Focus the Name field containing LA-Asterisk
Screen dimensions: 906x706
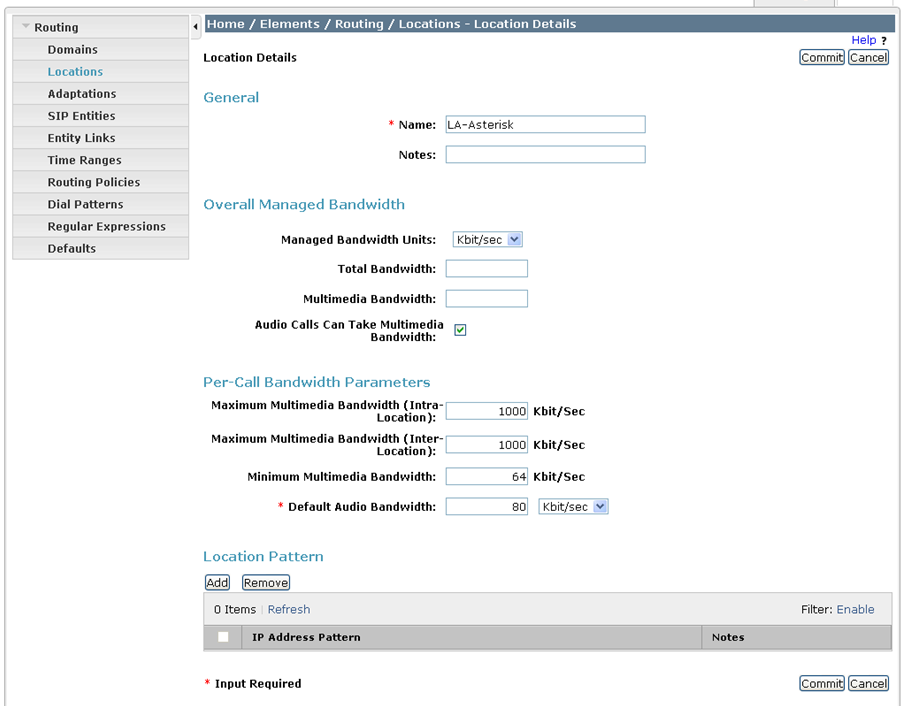pos(545,125)
